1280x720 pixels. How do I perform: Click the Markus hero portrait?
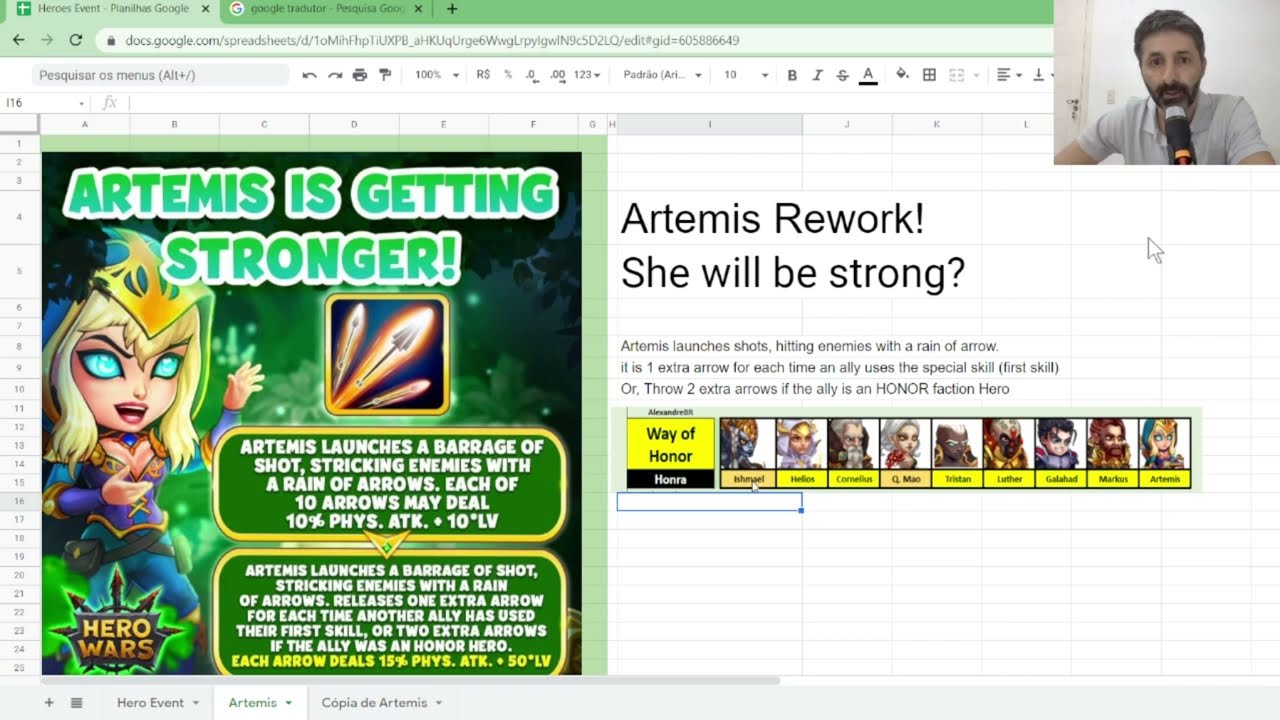click(x=1113, y=444)
